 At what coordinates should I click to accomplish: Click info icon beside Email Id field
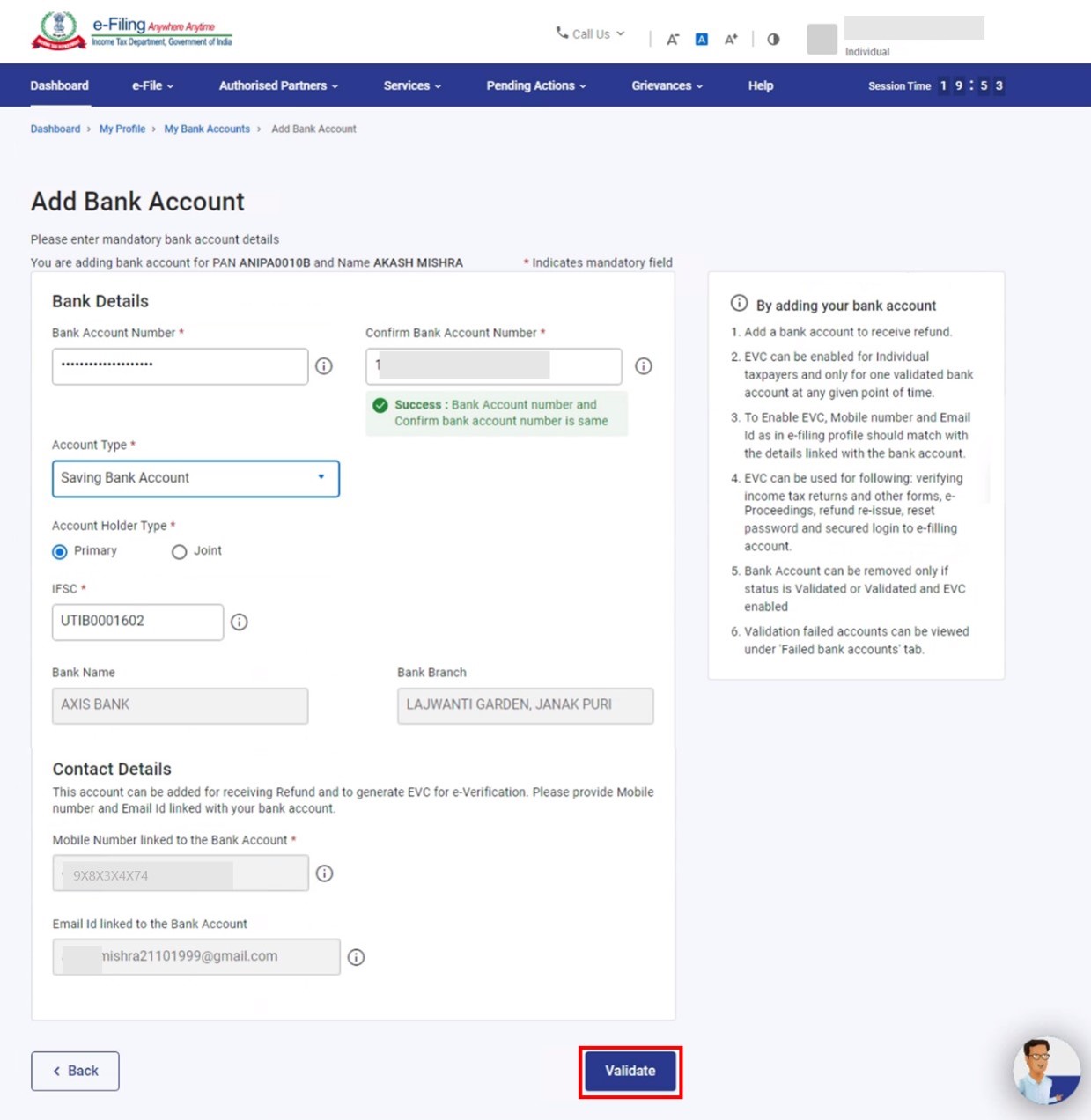pos(356,957)
